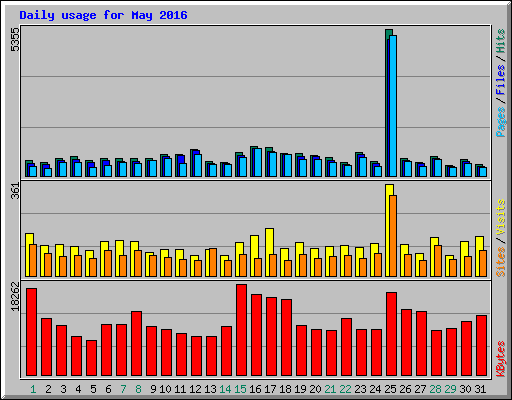Image resolution: width=512 pixels, height=400 pixels.
Task: Click the day 25 axis label
Action: (x=390, y=389)
